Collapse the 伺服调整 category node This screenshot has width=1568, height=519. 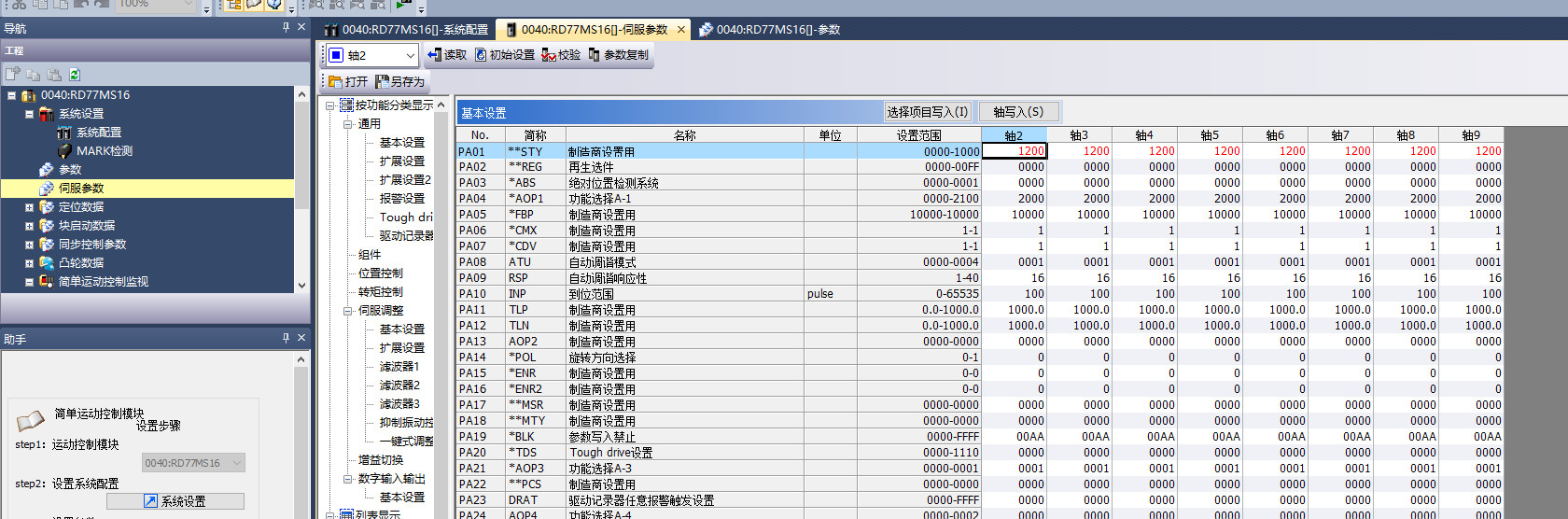tap(348, 311)
